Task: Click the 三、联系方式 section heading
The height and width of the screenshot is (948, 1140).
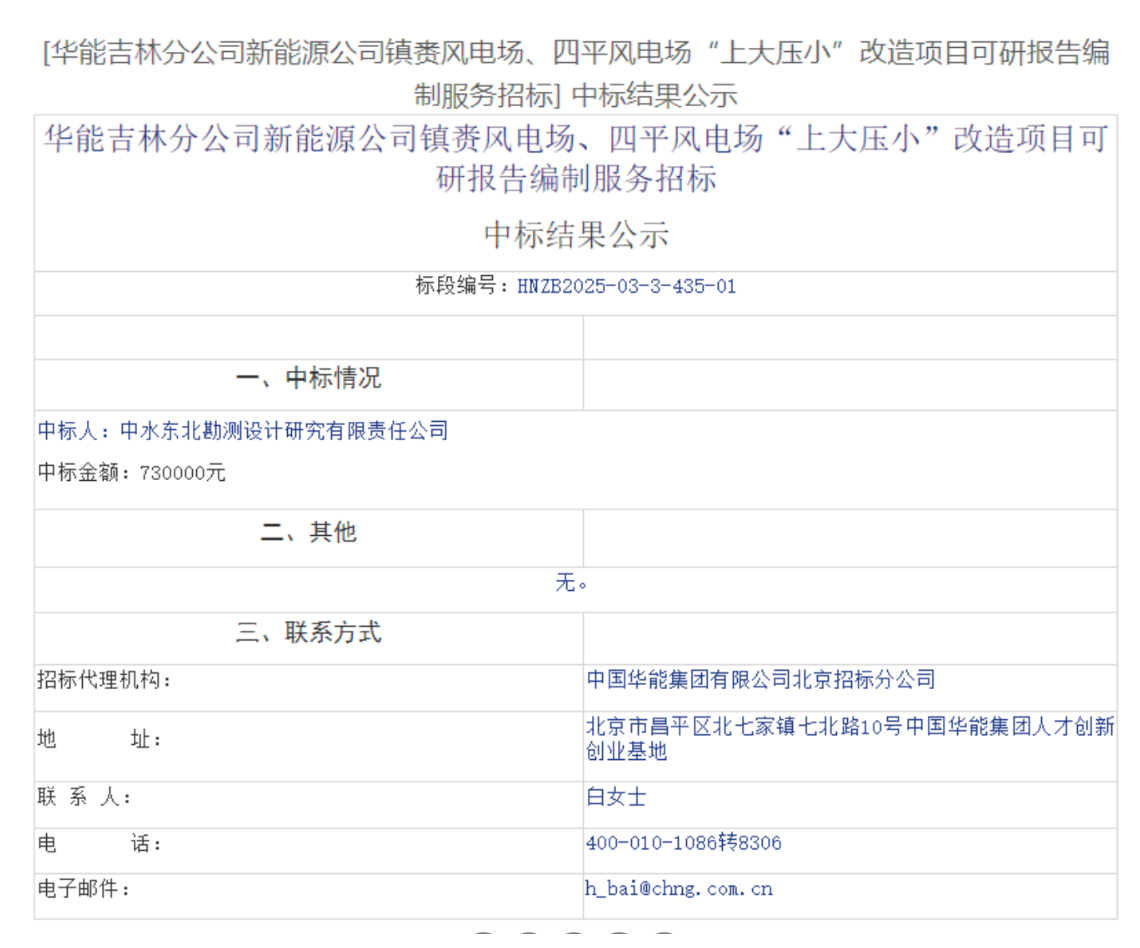Action: click(x=308, y=632)
